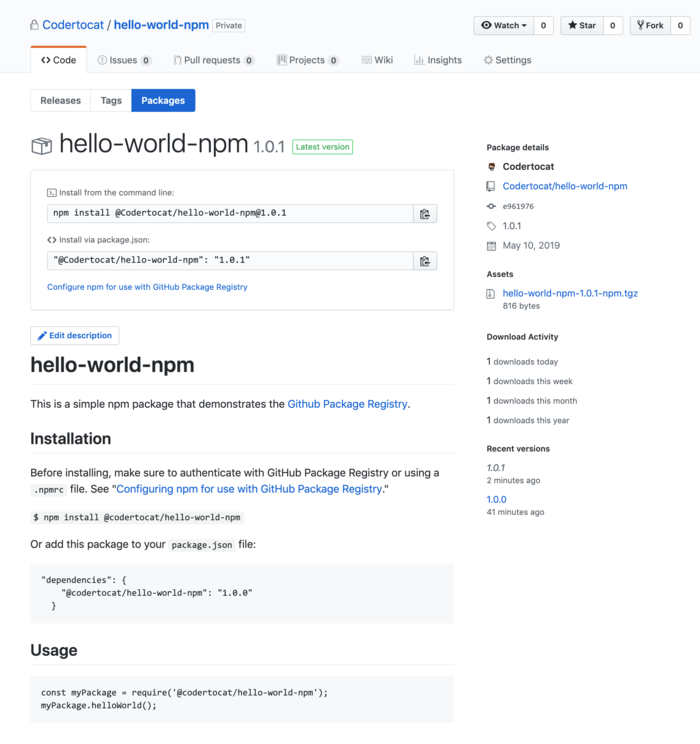Click the npm install command text field
700x744 pixels.
[230, 214]
